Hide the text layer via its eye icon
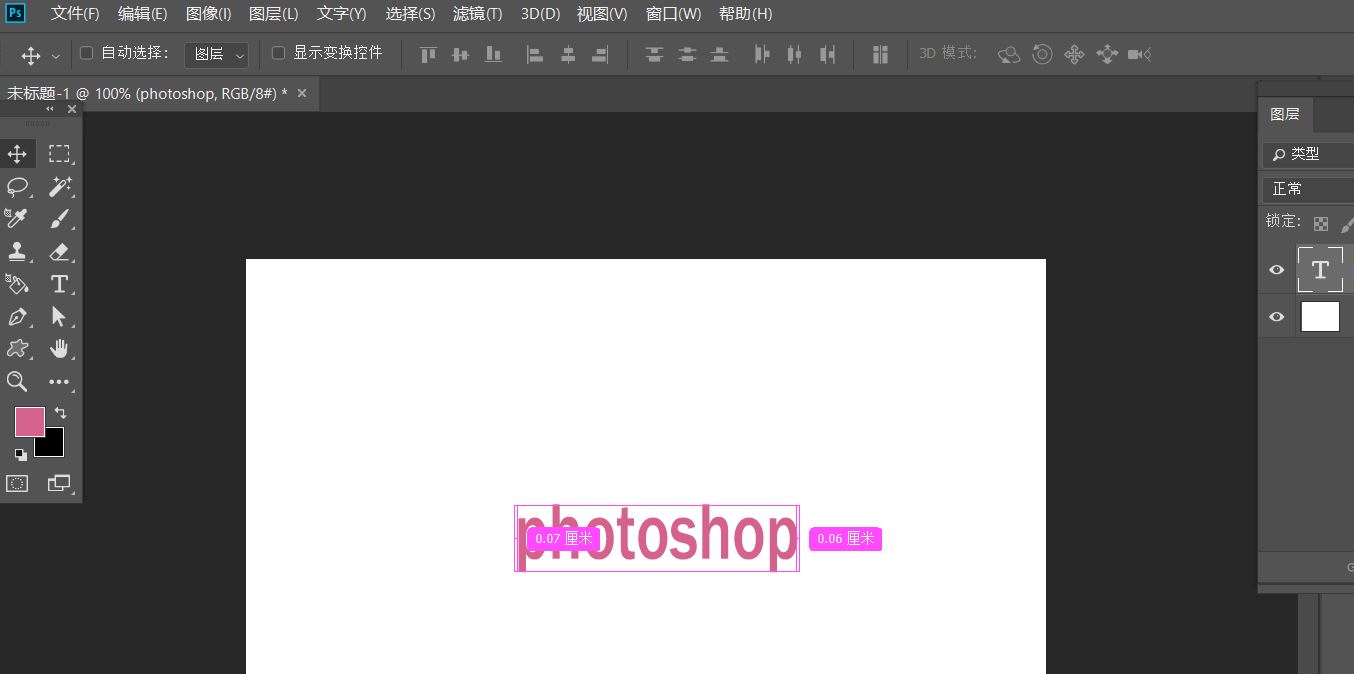 click(1276, 270)
